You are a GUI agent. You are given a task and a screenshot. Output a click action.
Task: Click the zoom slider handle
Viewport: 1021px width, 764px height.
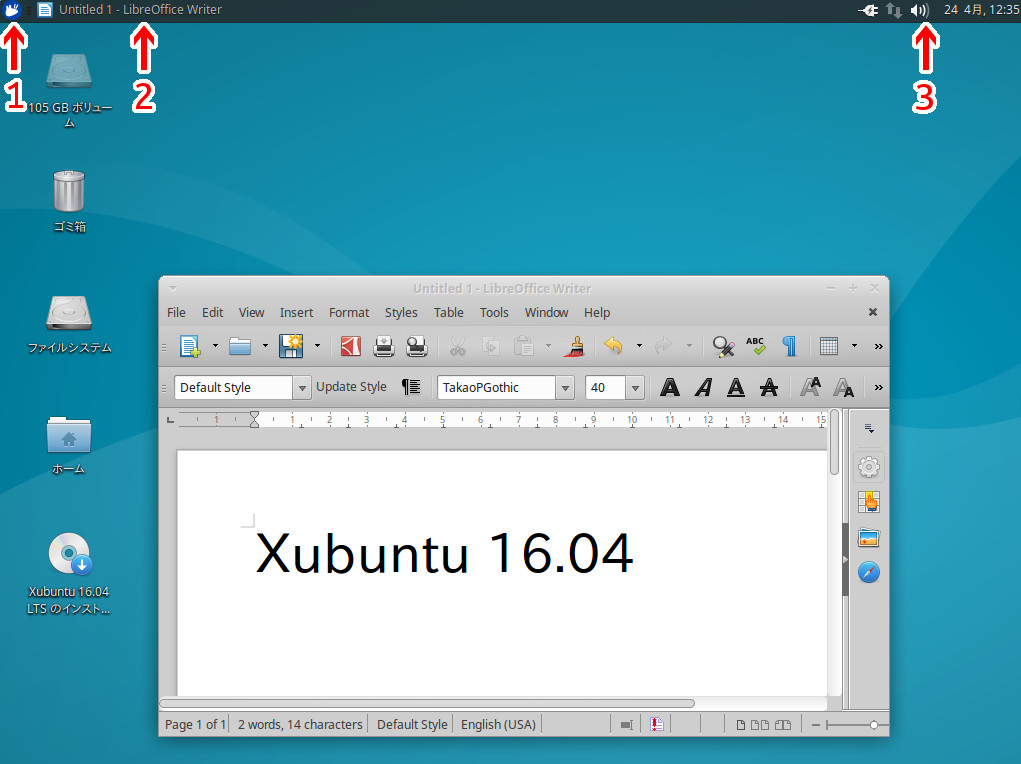pos(874,725)
